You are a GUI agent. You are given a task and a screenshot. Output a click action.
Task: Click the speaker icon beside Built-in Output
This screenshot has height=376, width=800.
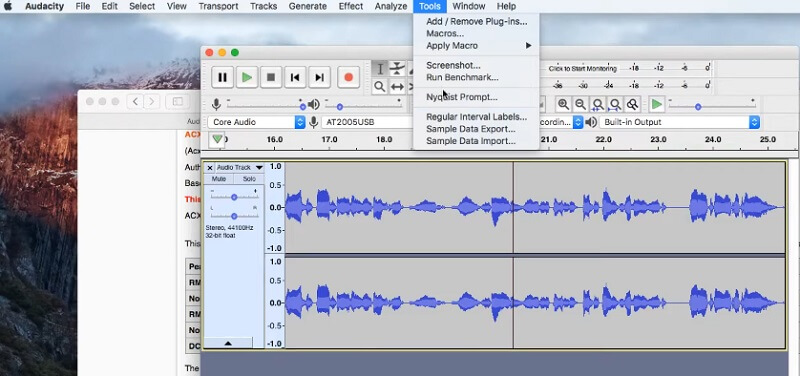pyautogui.click(x=591, y=122)
